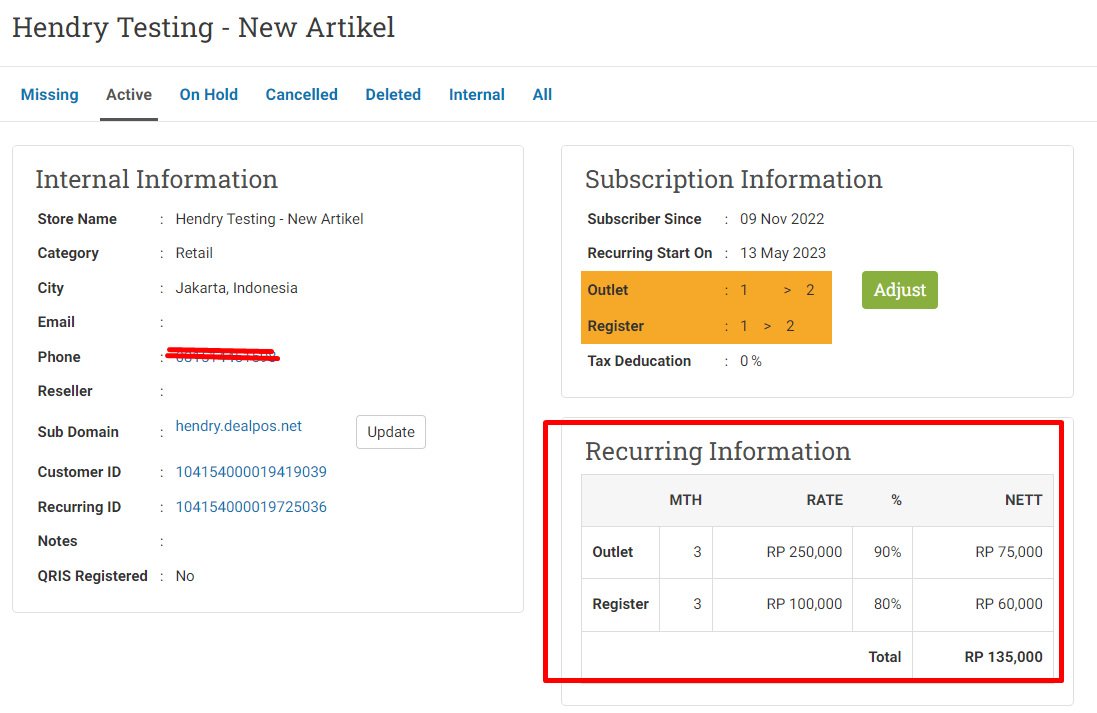1097x713 pixels.
Task: Click the Sub Domain field label
Action: (78, 432)
